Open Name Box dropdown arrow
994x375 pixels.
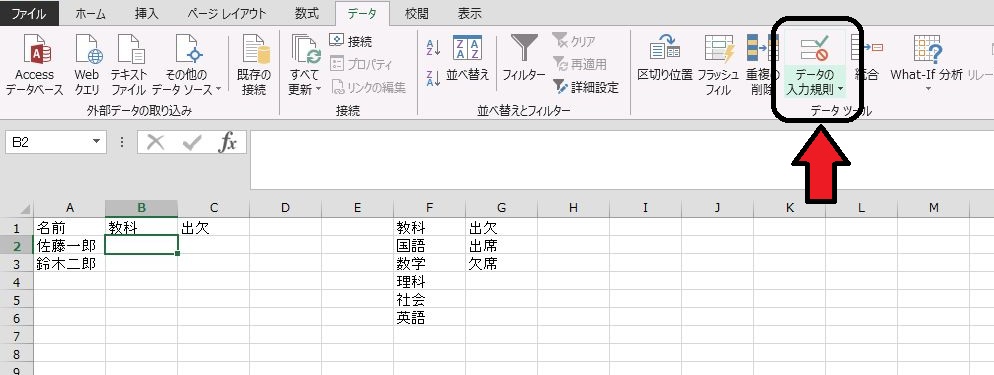click(x=96, y=143)
